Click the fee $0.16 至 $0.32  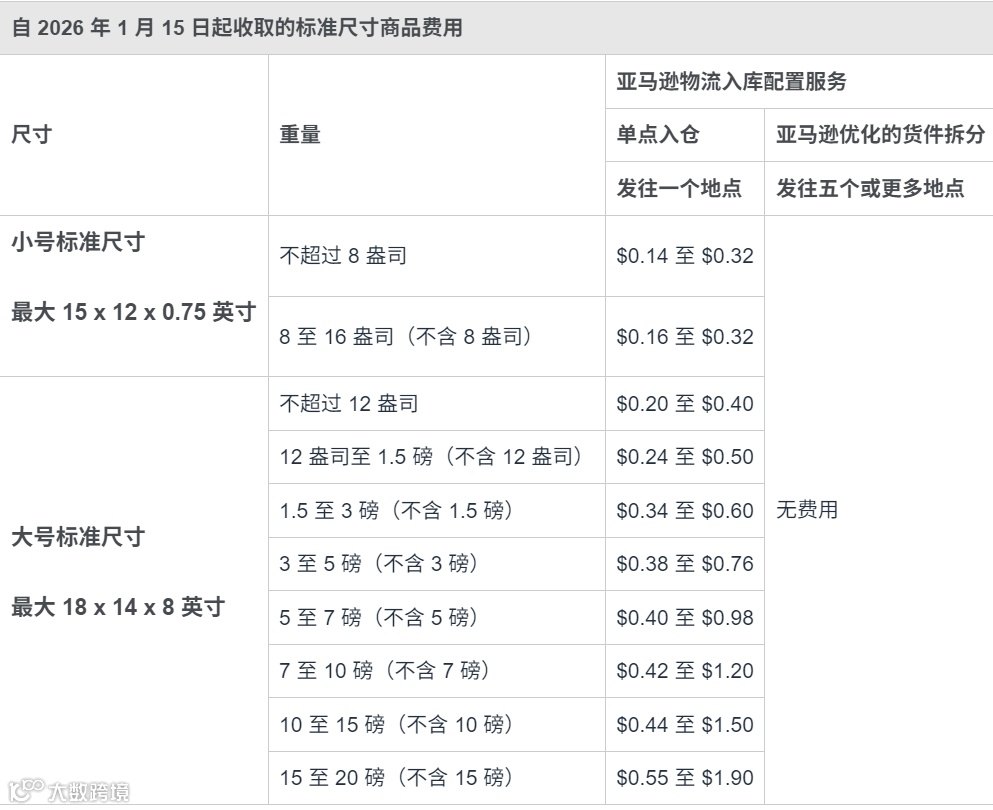coord(685,336)
